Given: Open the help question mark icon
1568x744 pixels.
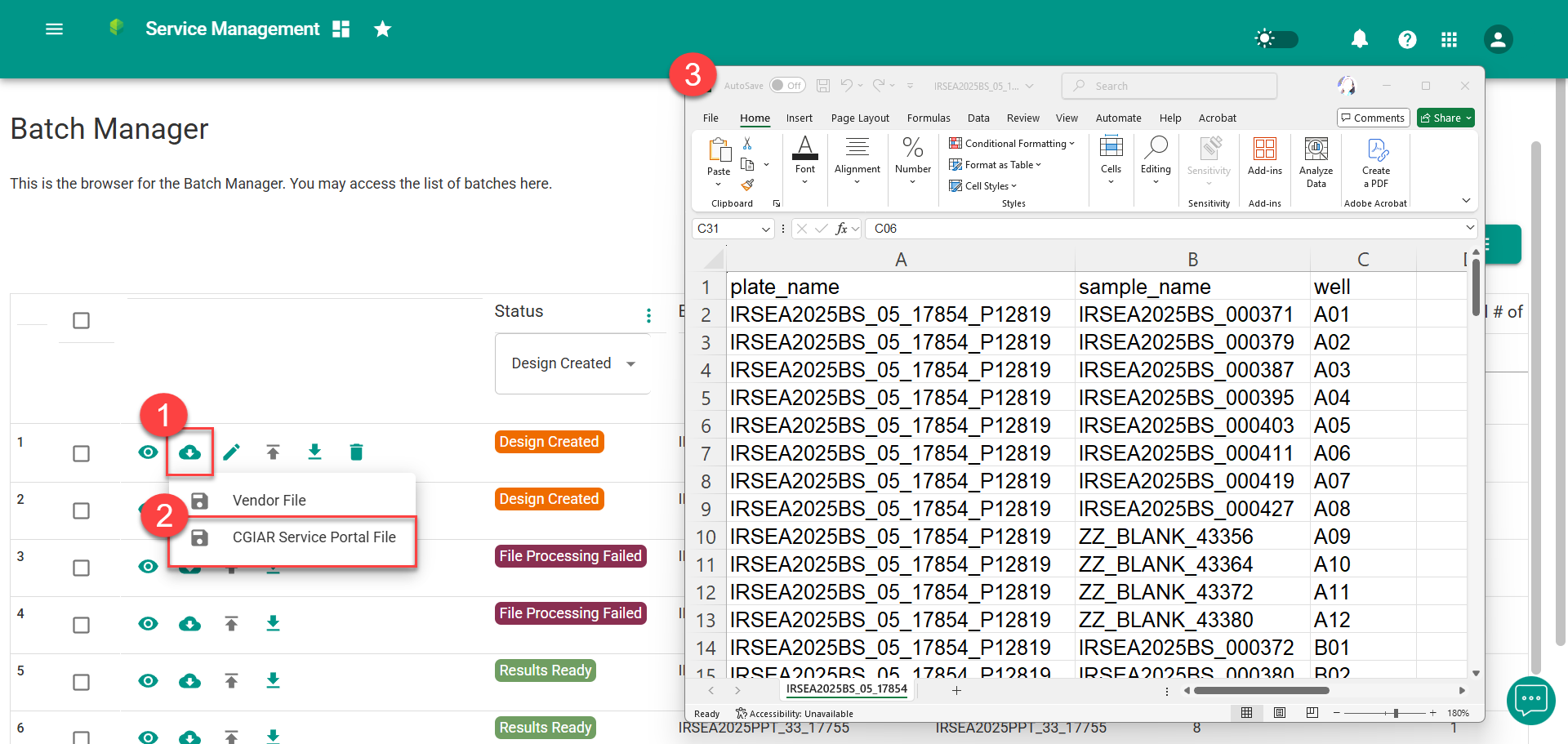Looking at the screenshot, I should coord(1407,39).
